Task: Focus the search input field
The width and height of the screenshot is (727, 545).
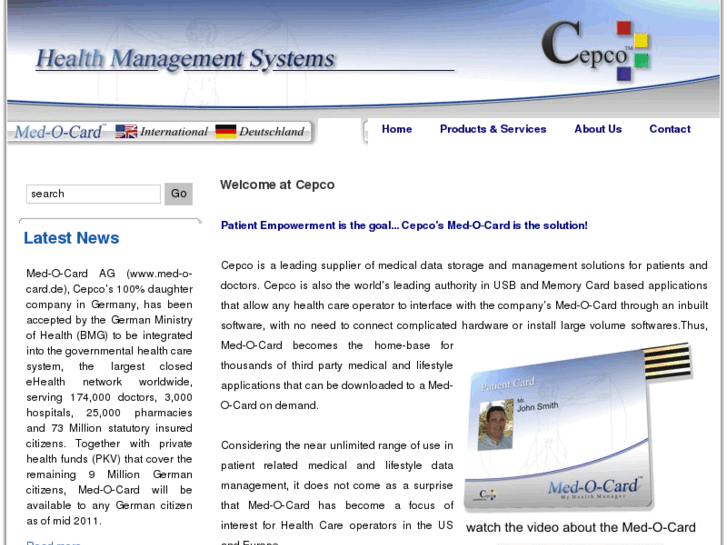Action: (x=93, y=194)
